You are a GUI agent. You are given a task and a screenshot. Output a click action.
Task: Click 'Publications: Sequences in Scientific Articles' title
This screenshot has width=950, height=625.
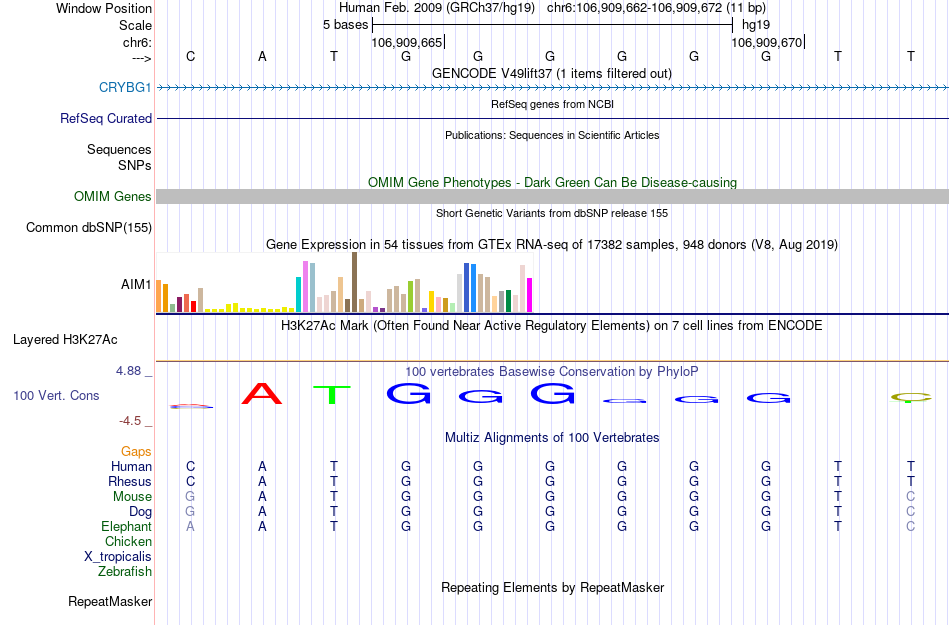(x=552, y=135)
